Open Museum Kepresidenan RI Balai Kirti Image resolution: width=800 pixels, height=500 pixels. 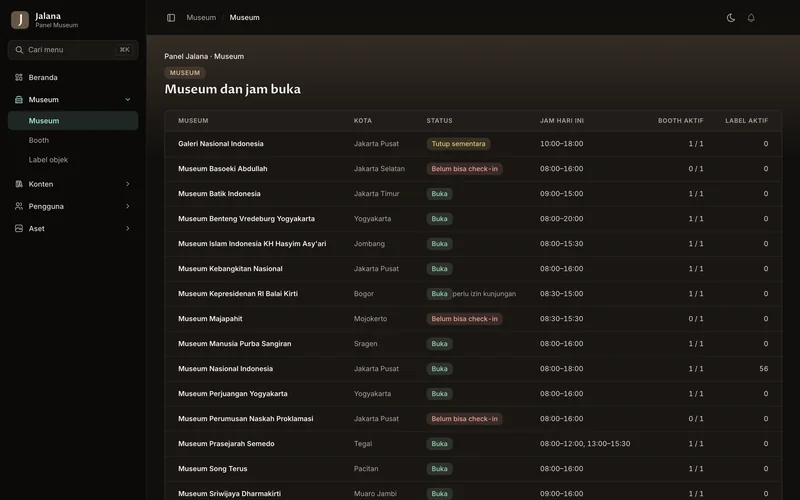tap(473, 294)
